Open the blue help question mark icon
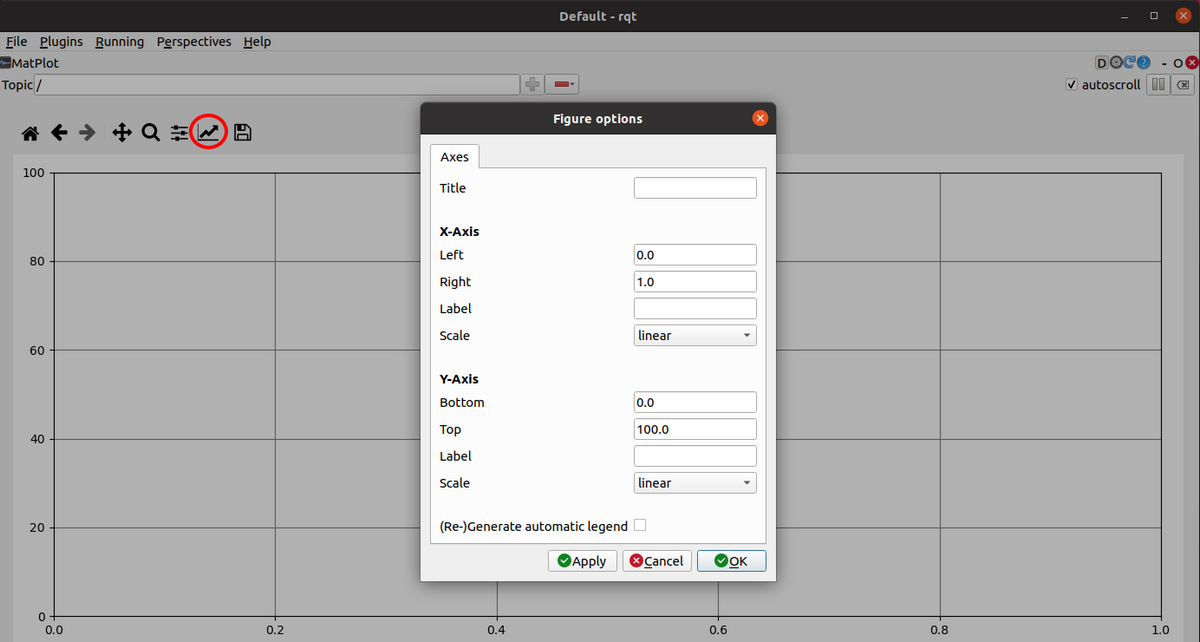Image resolution: width=1200 pixels, height=642 pixels. (1143, 63)
